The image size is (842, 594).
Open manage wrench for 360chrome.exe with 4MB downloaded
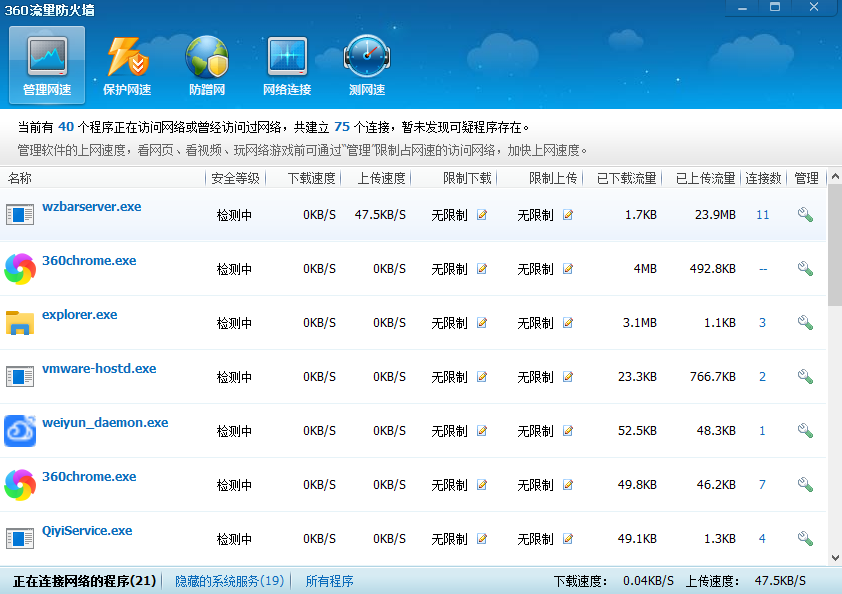pyautogui.click(x=805, y=269)
